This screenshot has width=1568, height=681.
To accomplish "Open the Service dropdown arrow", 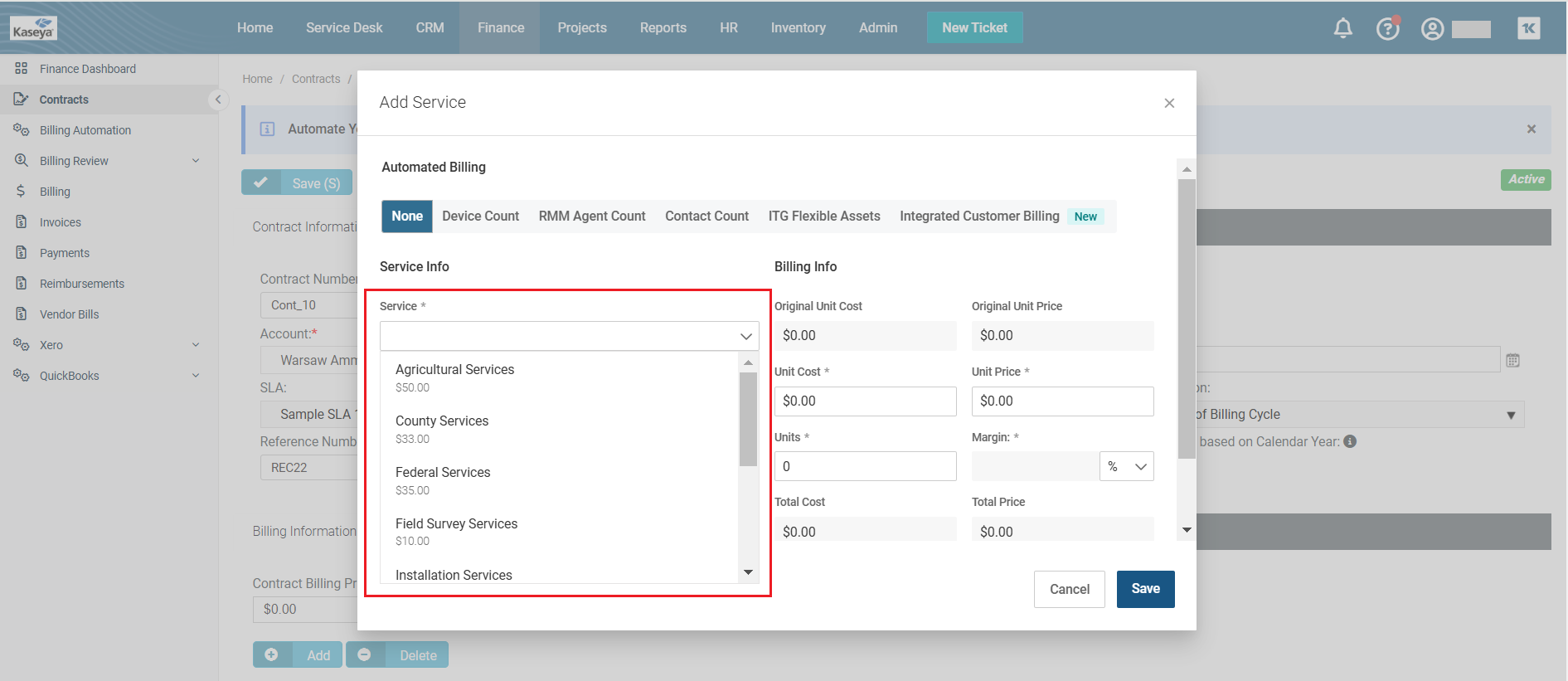I will pyautogui.click(x=745, y=336).
